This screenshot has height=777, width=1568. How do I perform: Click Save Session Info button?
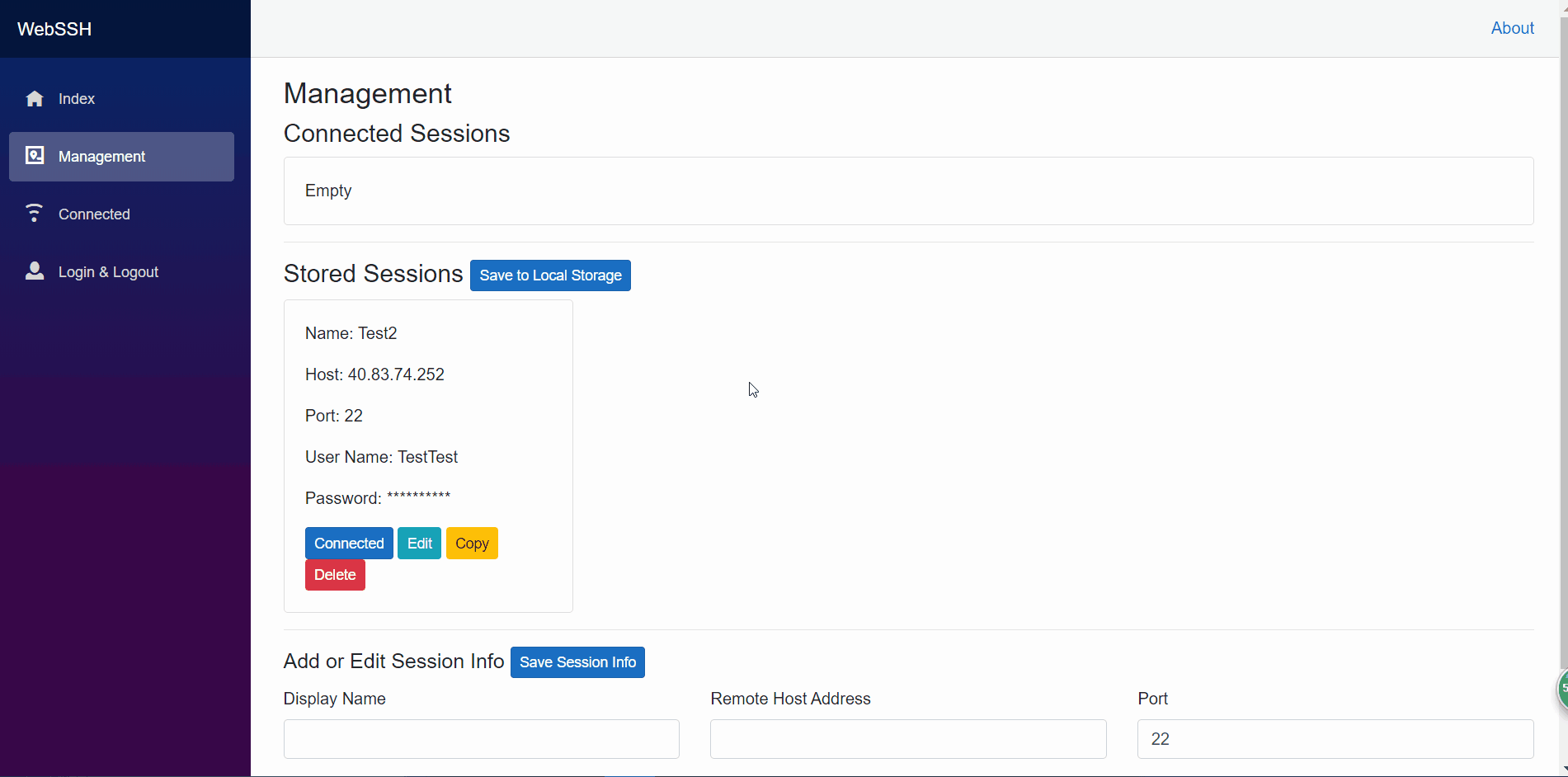pyautogui.click(x=577, y=662)
